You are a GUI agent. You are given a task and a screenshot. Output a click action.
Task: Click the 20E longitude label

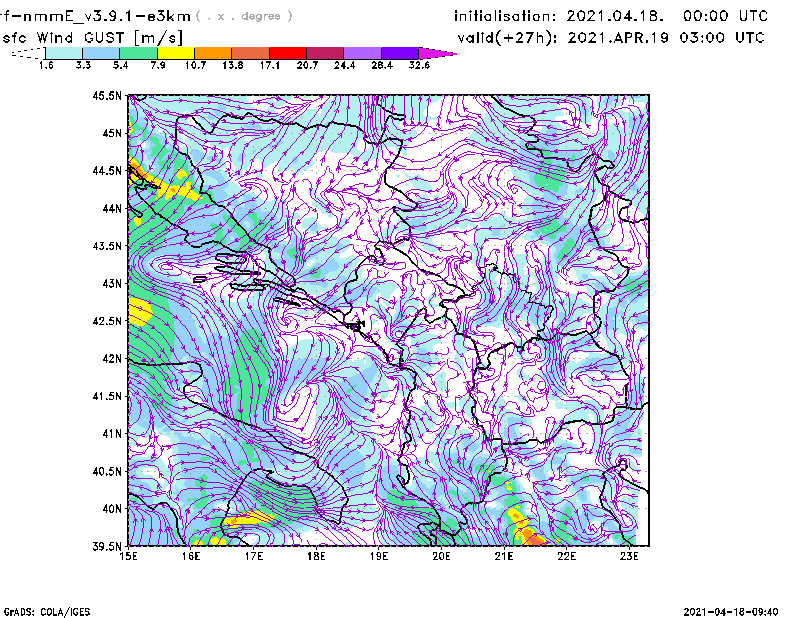(x=441, y=556)
